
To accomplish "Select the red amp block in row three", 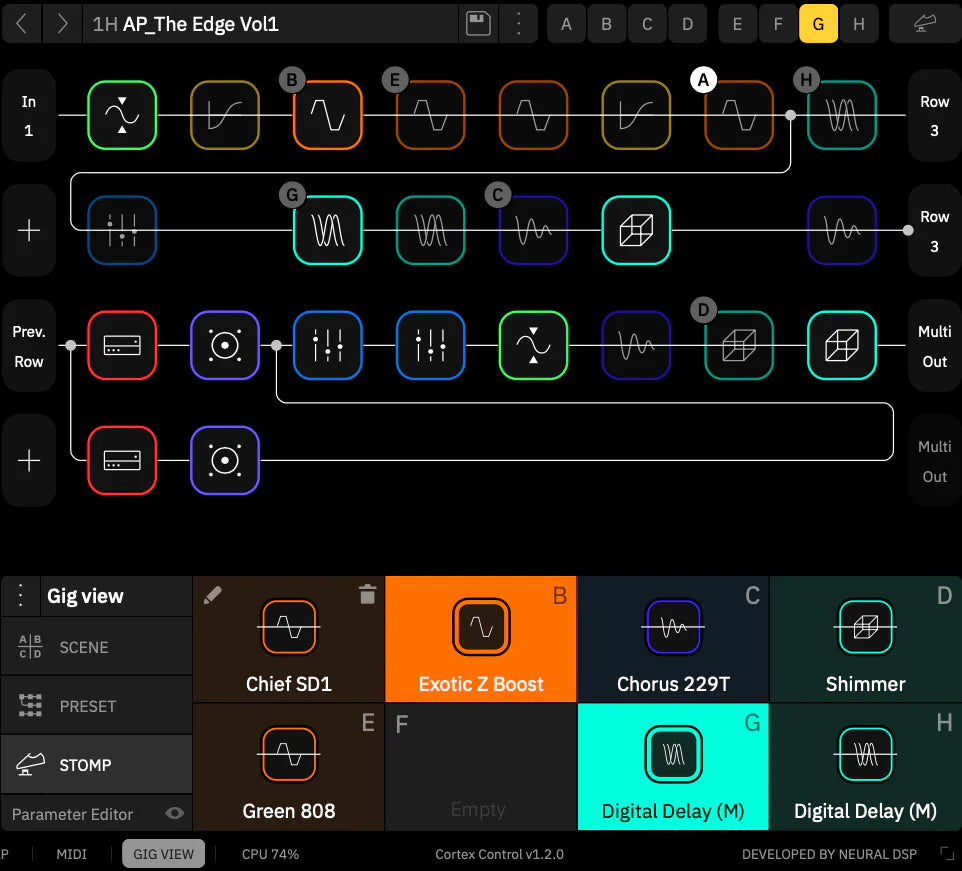I will (122, 345).
